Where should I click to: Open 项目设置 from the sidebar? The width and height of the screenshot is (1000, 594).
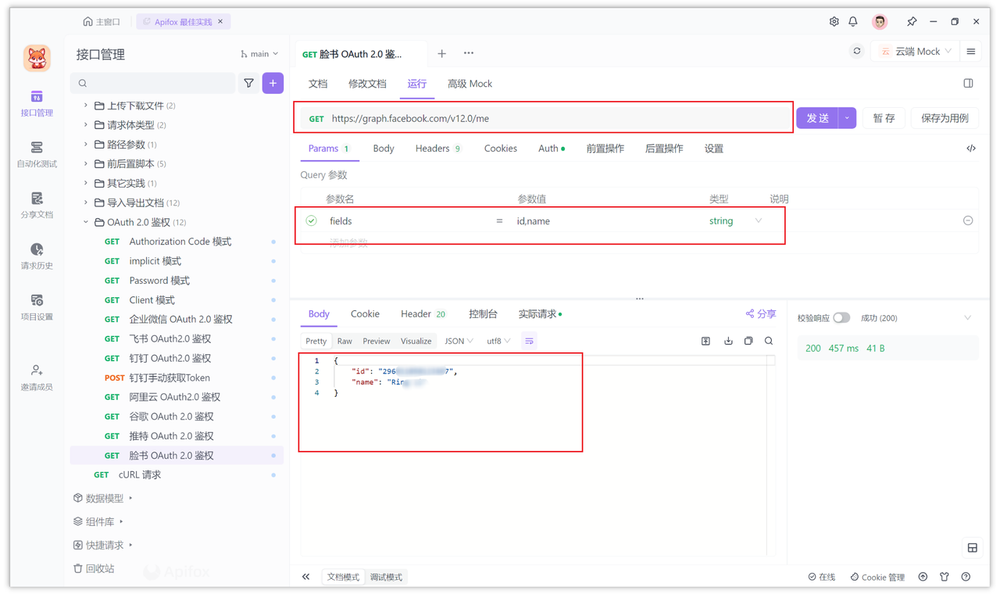pos(37,309)
